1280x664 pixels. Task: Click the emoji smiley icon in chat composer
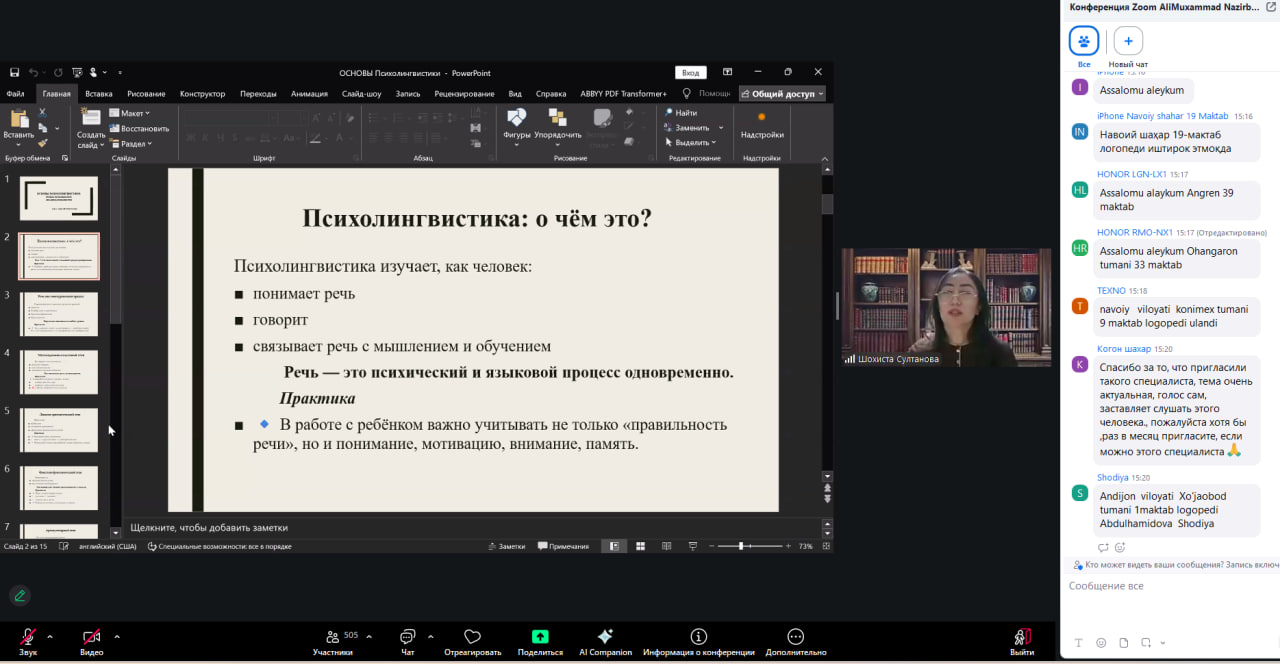(x=1101, y=642)
